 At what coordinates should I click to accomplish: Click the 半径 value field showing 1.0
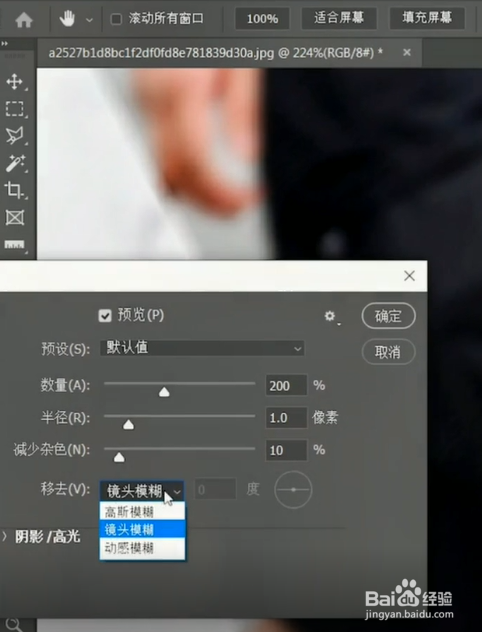pyautogui.click(x=286, y=418)
